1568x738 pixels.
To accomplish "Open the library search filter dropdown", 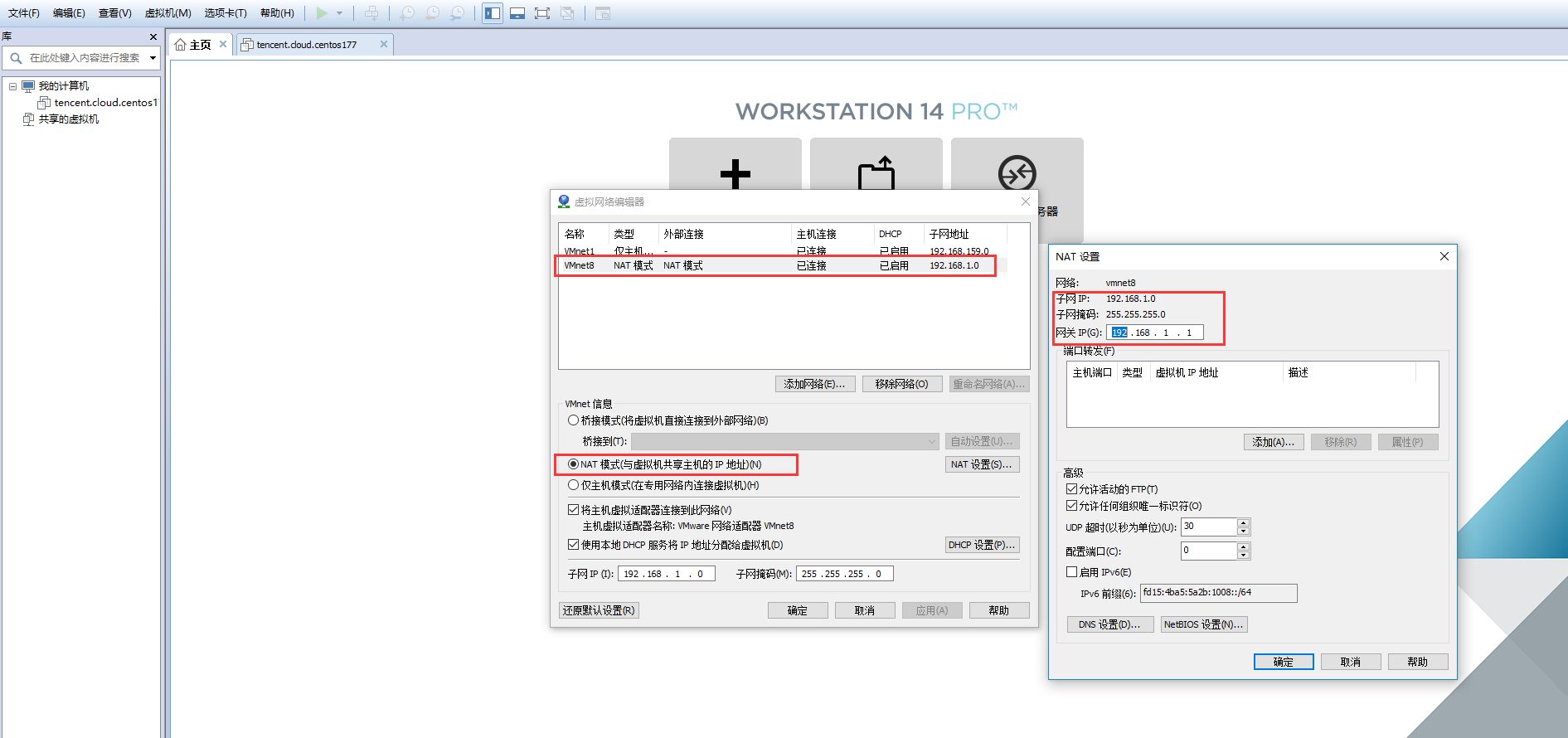I will (x=153, y=58).
